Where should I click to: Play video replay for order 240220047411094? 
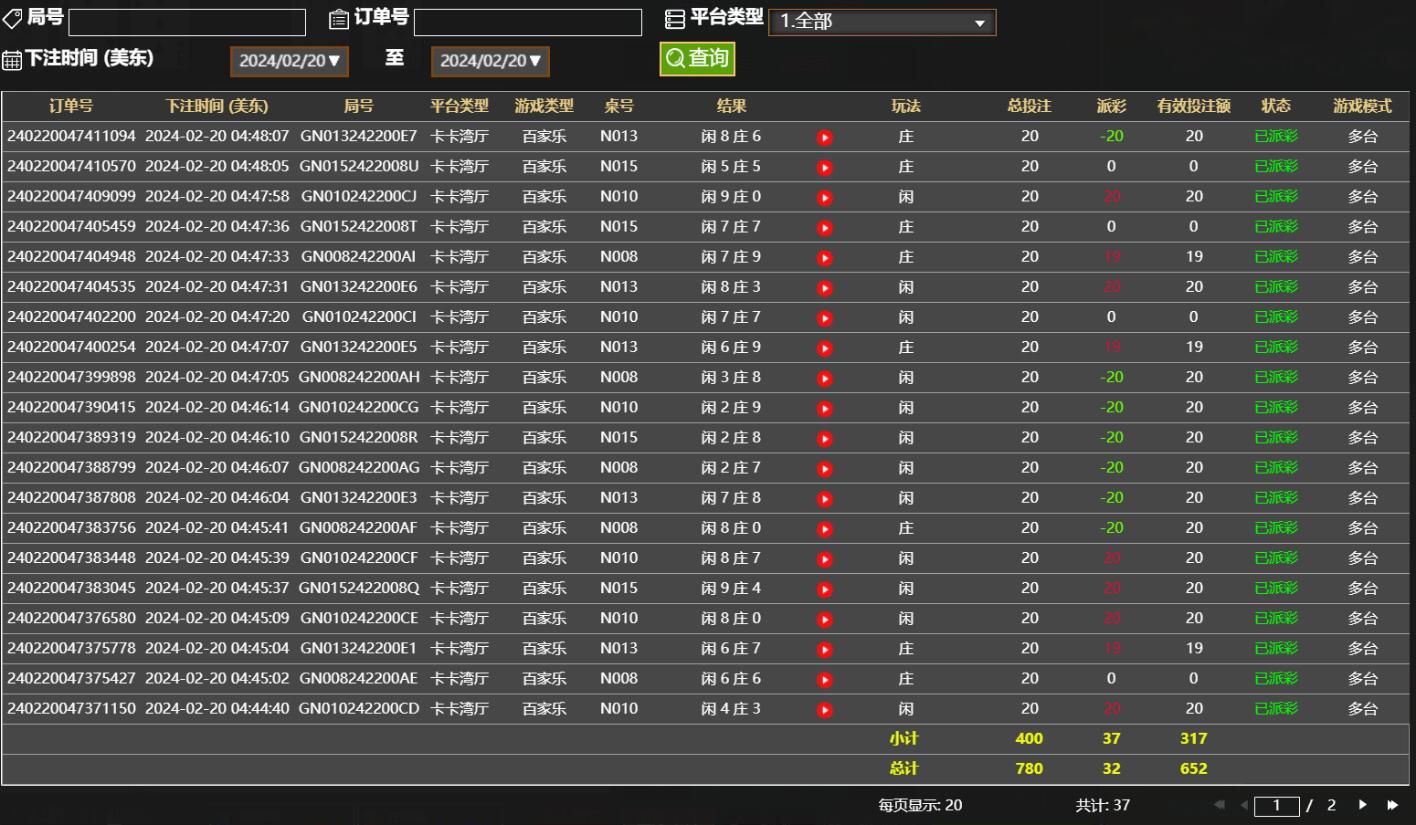[824, 138]
